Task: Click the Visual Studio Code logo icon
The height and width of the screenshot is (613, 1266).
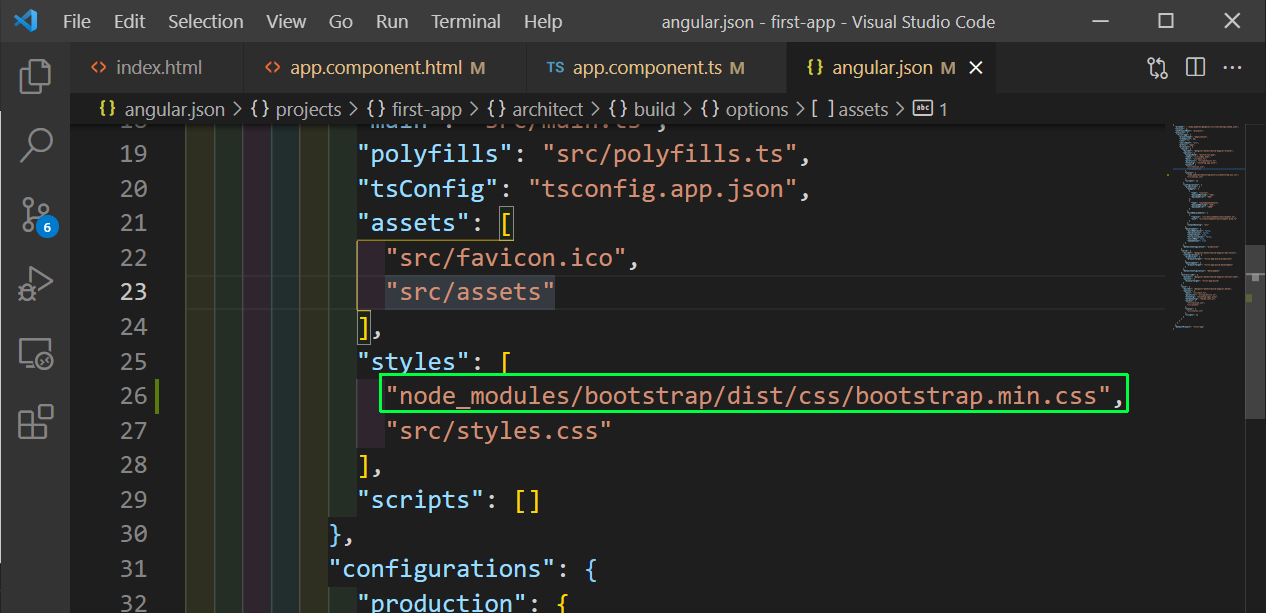Action: pyautogui.click(x=26, y=21)
